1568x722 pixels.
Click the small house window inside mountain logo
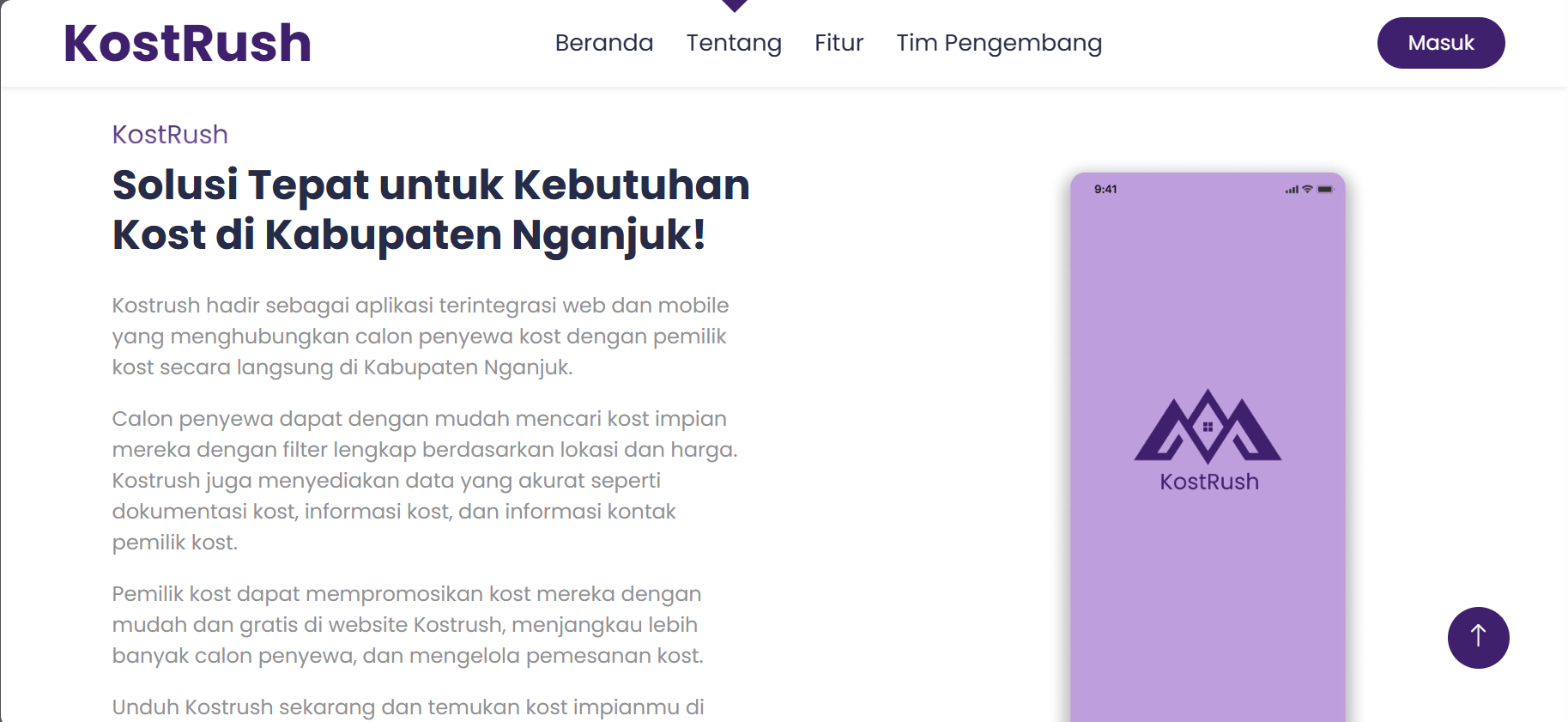click(1208, 427)
